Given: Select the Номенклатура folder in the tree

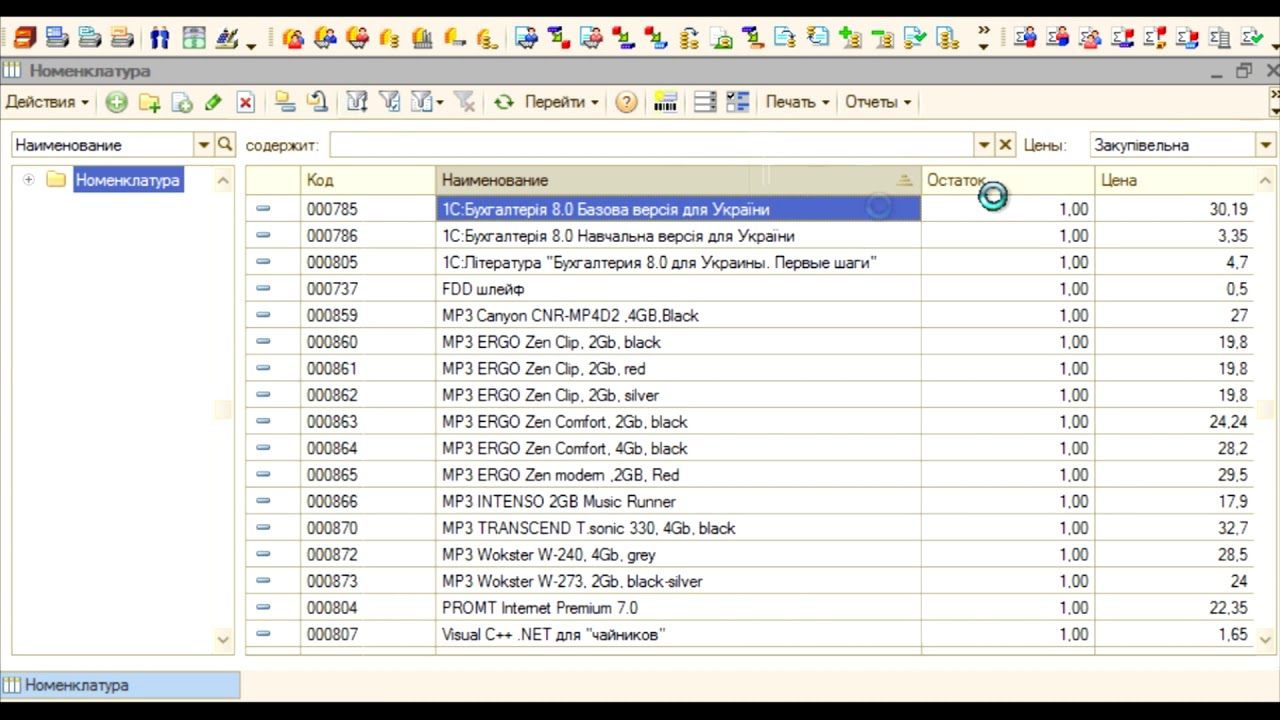Looking at the screenshot, I should tap(127, 180).
